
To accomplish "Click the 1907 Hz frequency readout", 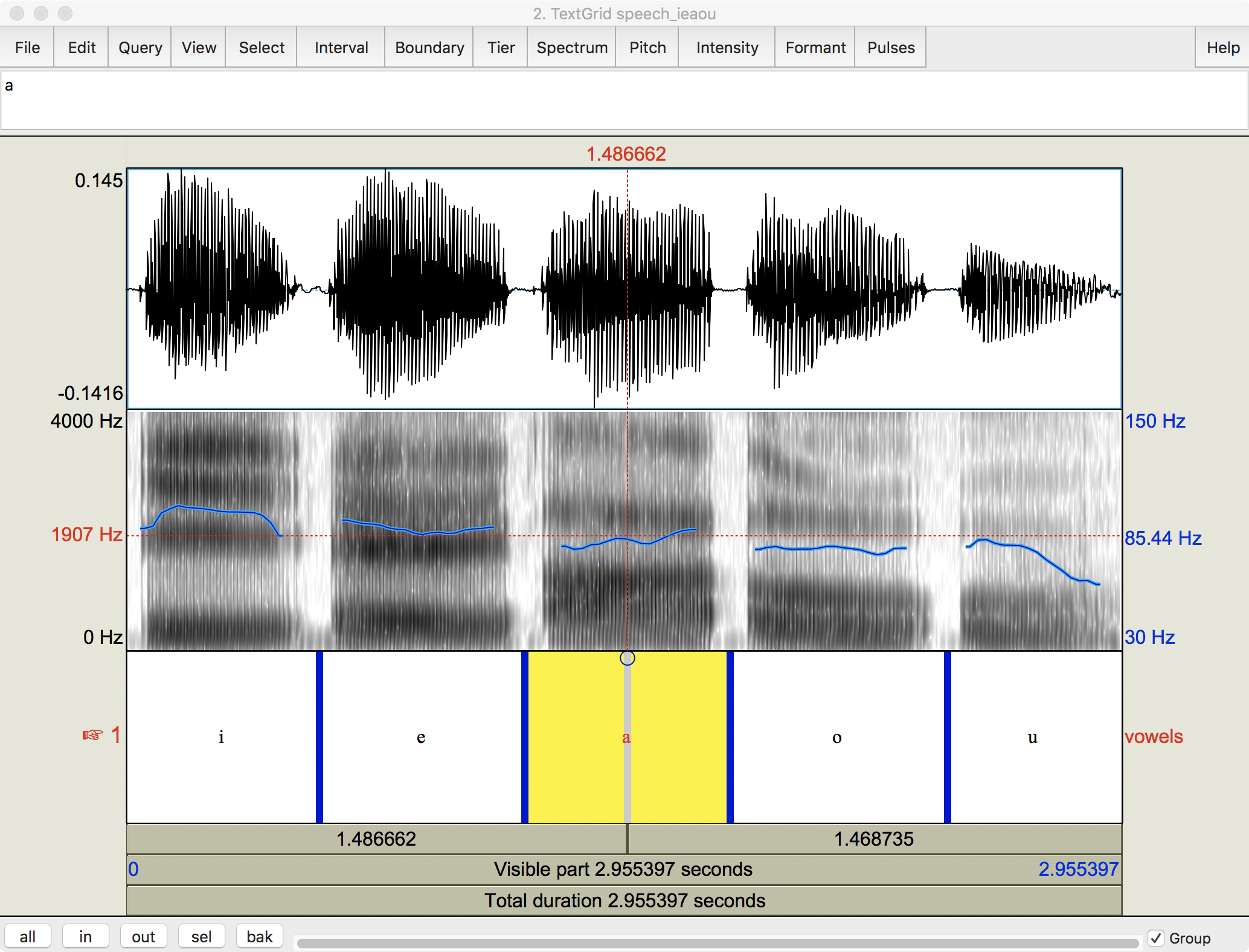I will [x=87, y=535].
